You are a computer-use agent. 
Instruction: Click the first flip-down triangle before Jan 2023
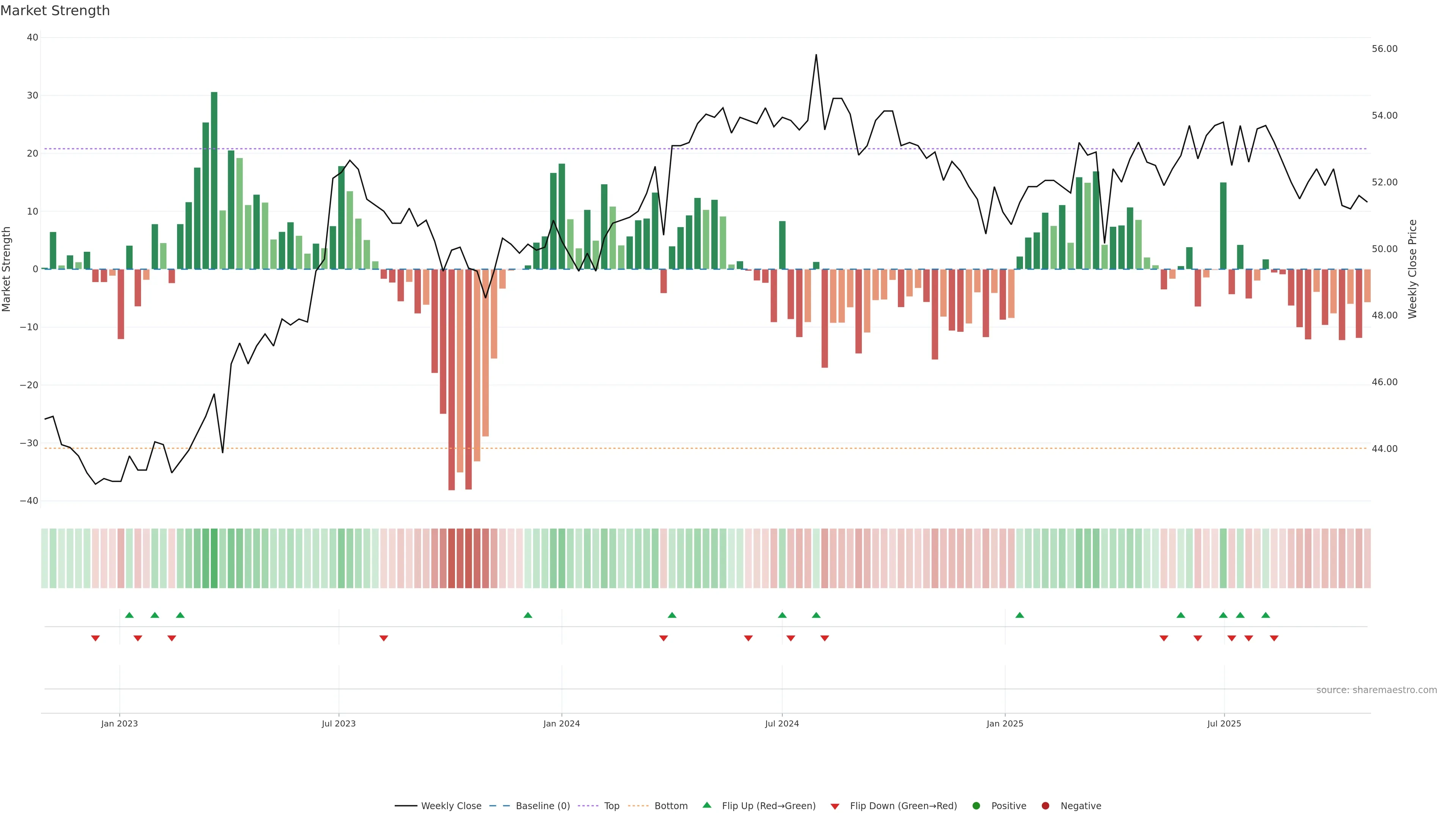coord(96,638)
